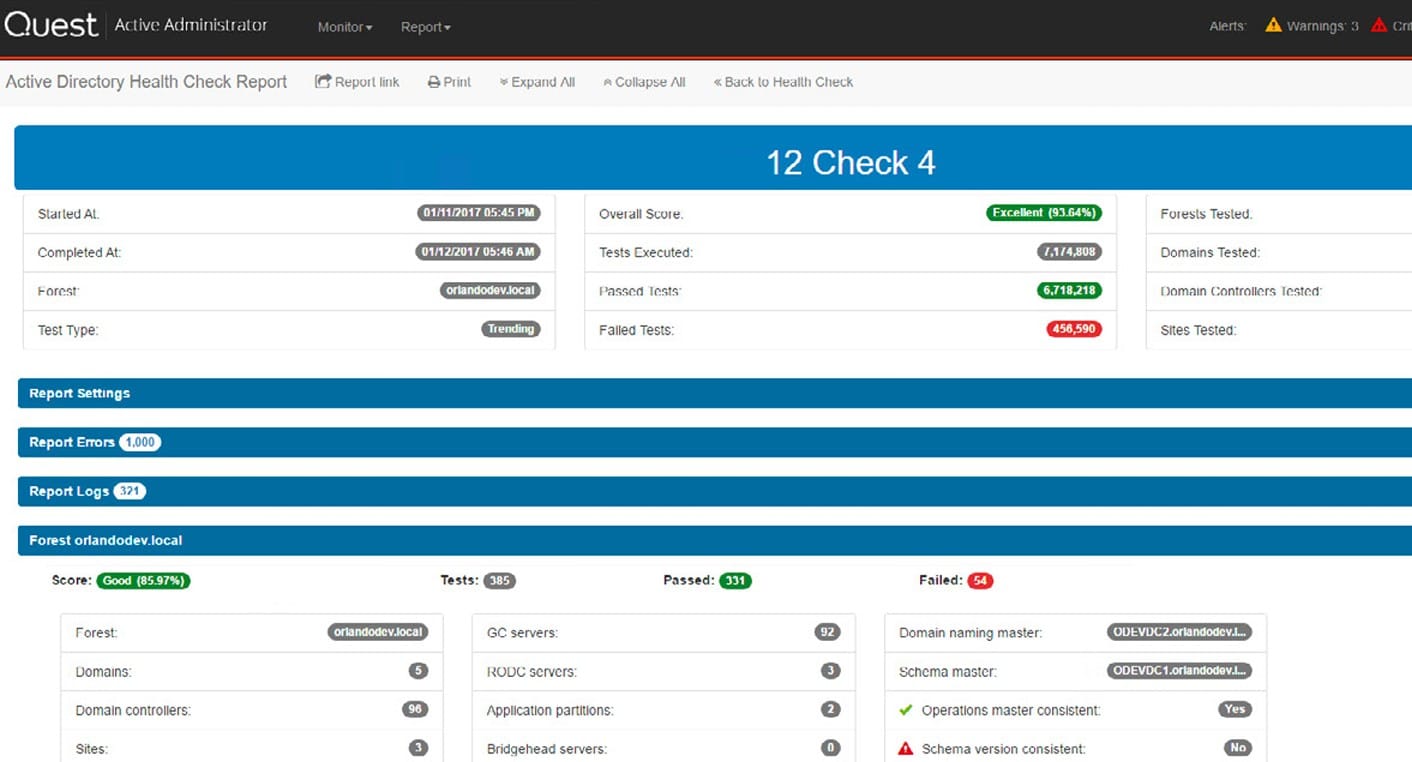
Task: Click the Report link share icon
Action: click(323, 82)
